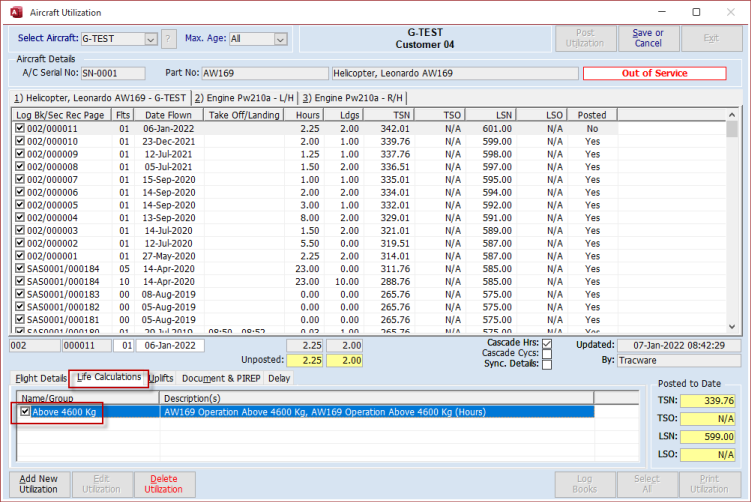
Task: Open the Flight Details tab
Action: [40, 378]
